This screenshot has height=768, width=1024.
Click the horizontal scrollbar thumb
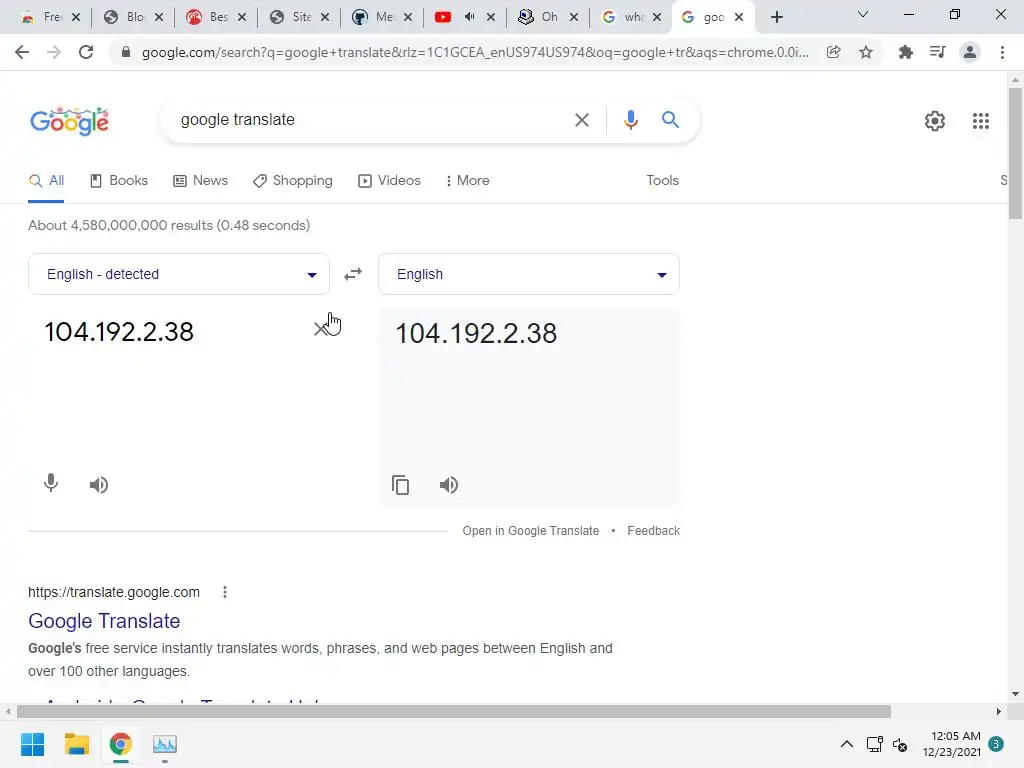[454, 711]
